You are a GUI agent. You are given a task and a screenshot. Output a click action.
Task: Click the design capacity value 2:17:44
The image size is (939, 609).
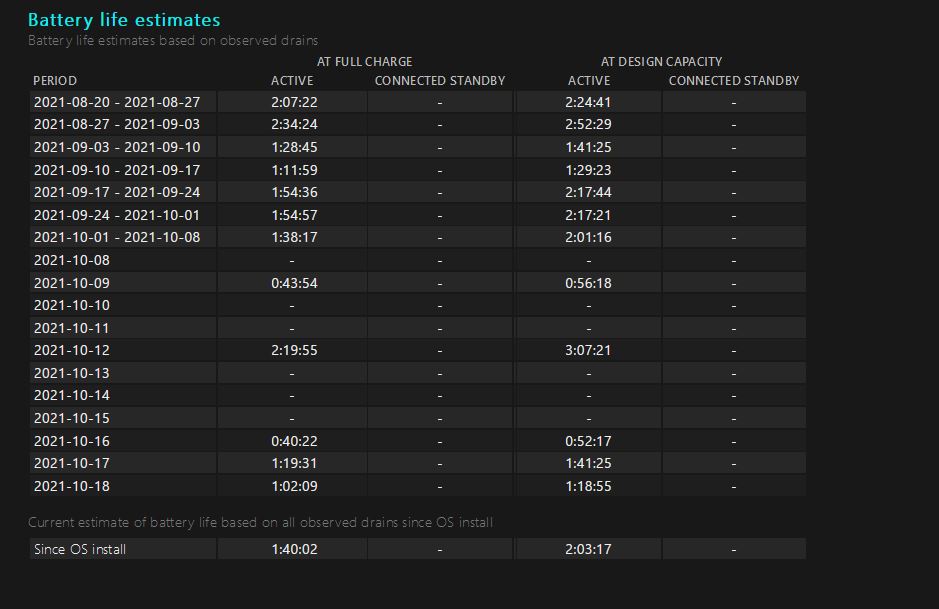(588, 192)
